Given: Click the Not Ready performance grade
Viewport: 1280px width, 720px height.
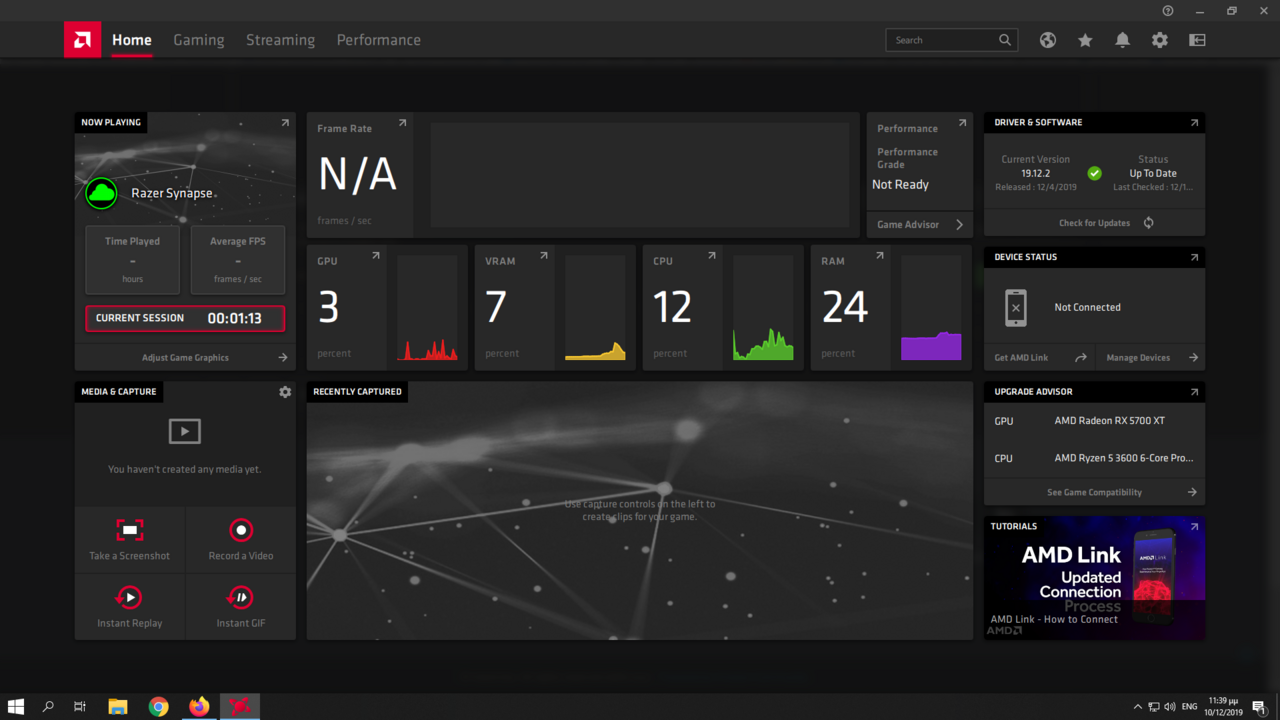Looking at the screenshot, I should (x=900, y=185).
